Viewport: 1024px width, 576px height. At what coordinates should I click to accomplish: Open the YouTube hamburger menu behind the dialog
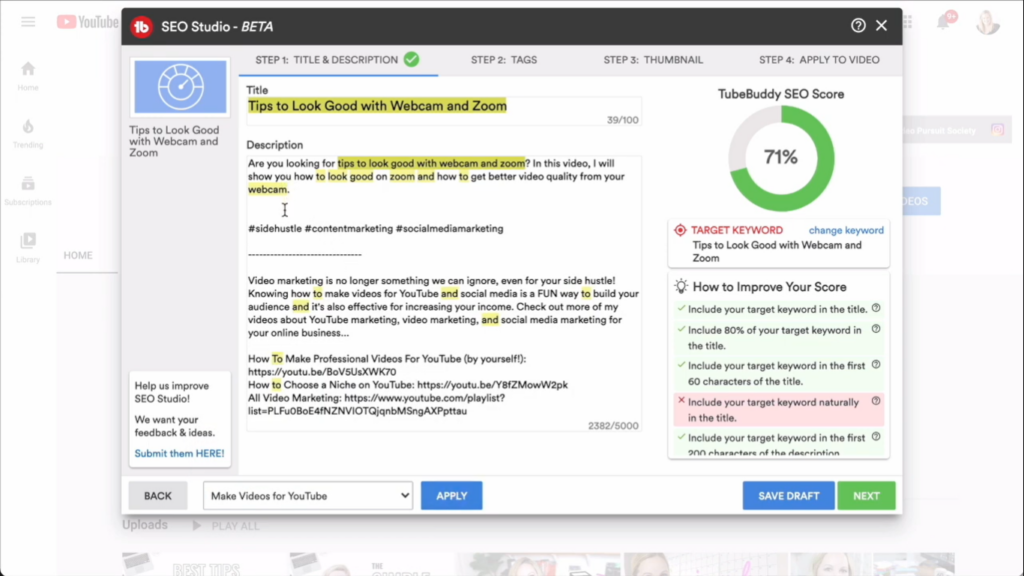(x=28, y=22)
